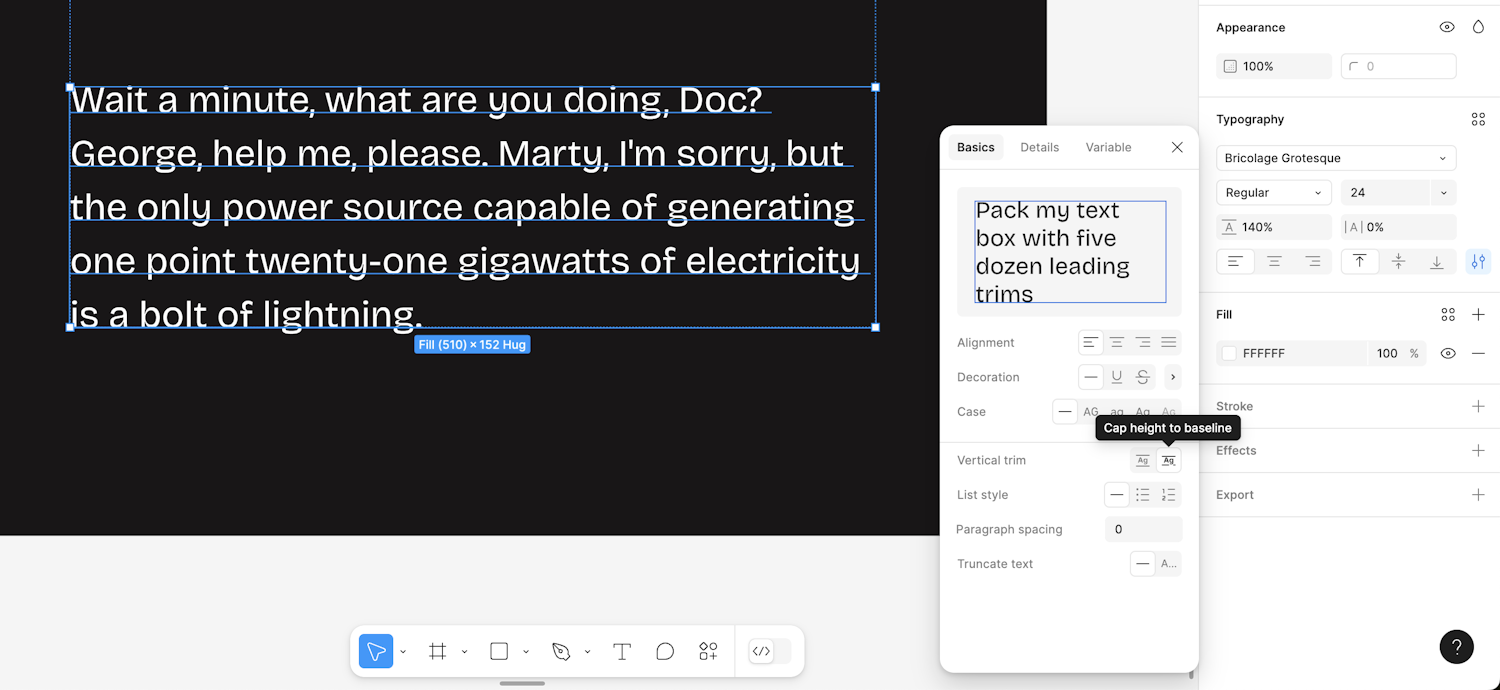Switch to the Details tab
The width and height of the screenshot is (1500, 690).
coord(1039,147)
